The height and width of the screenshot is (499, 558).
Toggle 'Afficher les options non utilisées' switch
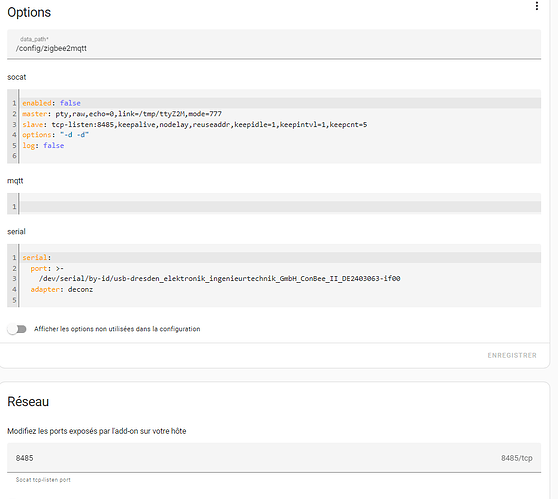tap(17, 329)
